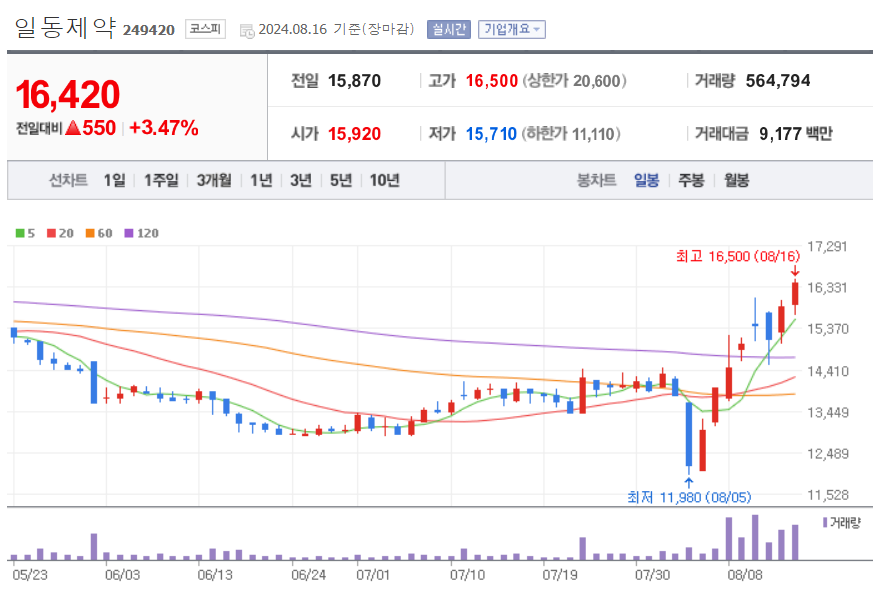Switch to the 월봉 monthly candle tab

(x=736, y=180)
